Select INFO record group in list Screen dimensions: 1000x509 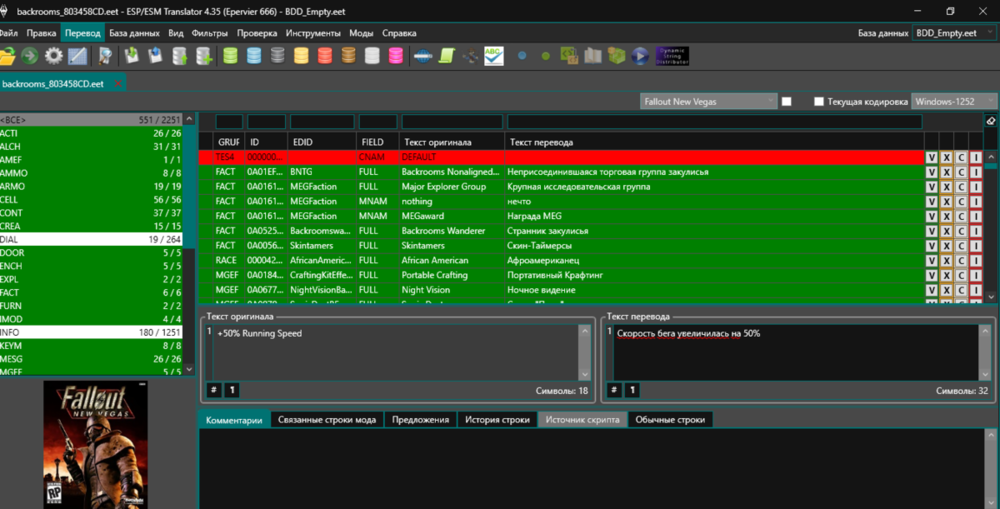coord(91,332)
